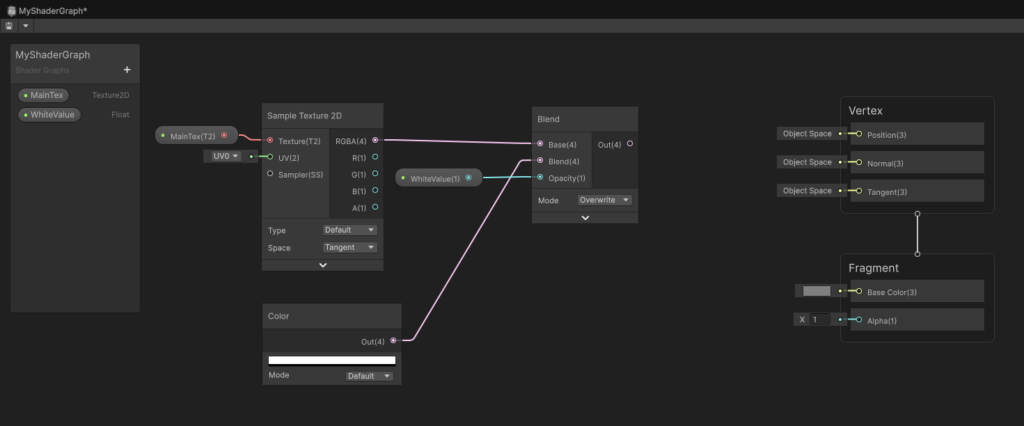This screenshot has width=1024, height=426.
Task: Change the Space dropdown from Tangent
Action: point(350,247)
